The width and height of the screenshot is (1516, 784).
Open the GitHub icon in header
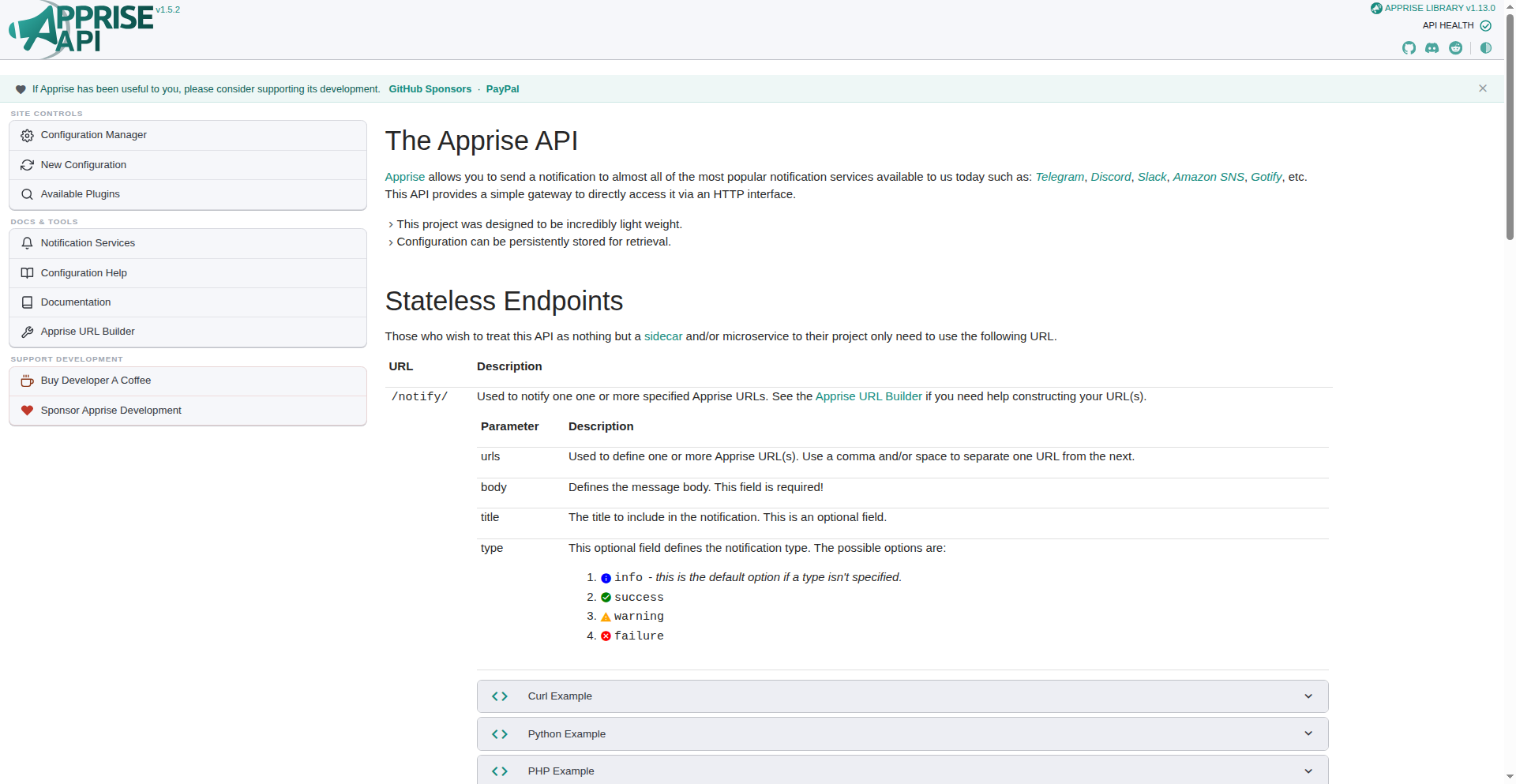1409,48
